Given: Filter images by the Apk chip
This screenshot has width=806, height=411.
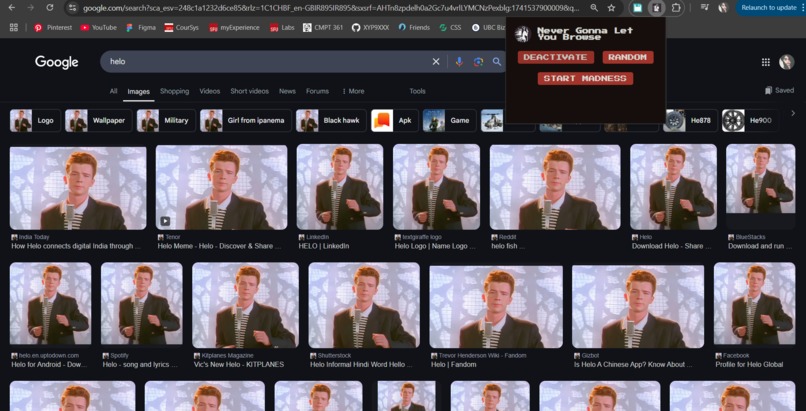Looking at the screenshot, I should point(394,121).
